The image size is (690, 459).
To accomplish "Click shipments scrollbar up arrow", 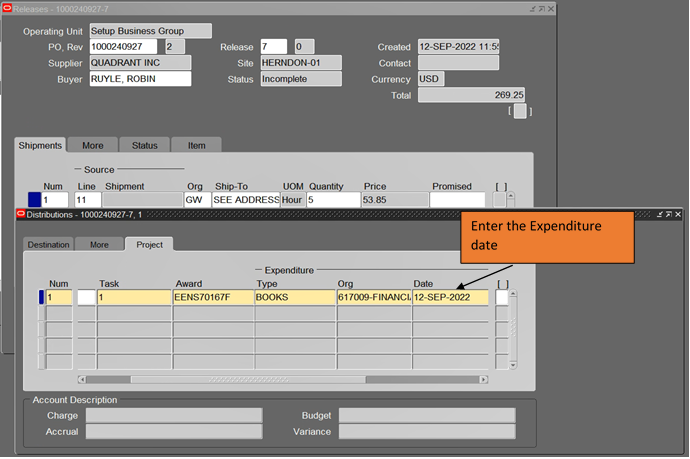I will [x=510, y=195].
